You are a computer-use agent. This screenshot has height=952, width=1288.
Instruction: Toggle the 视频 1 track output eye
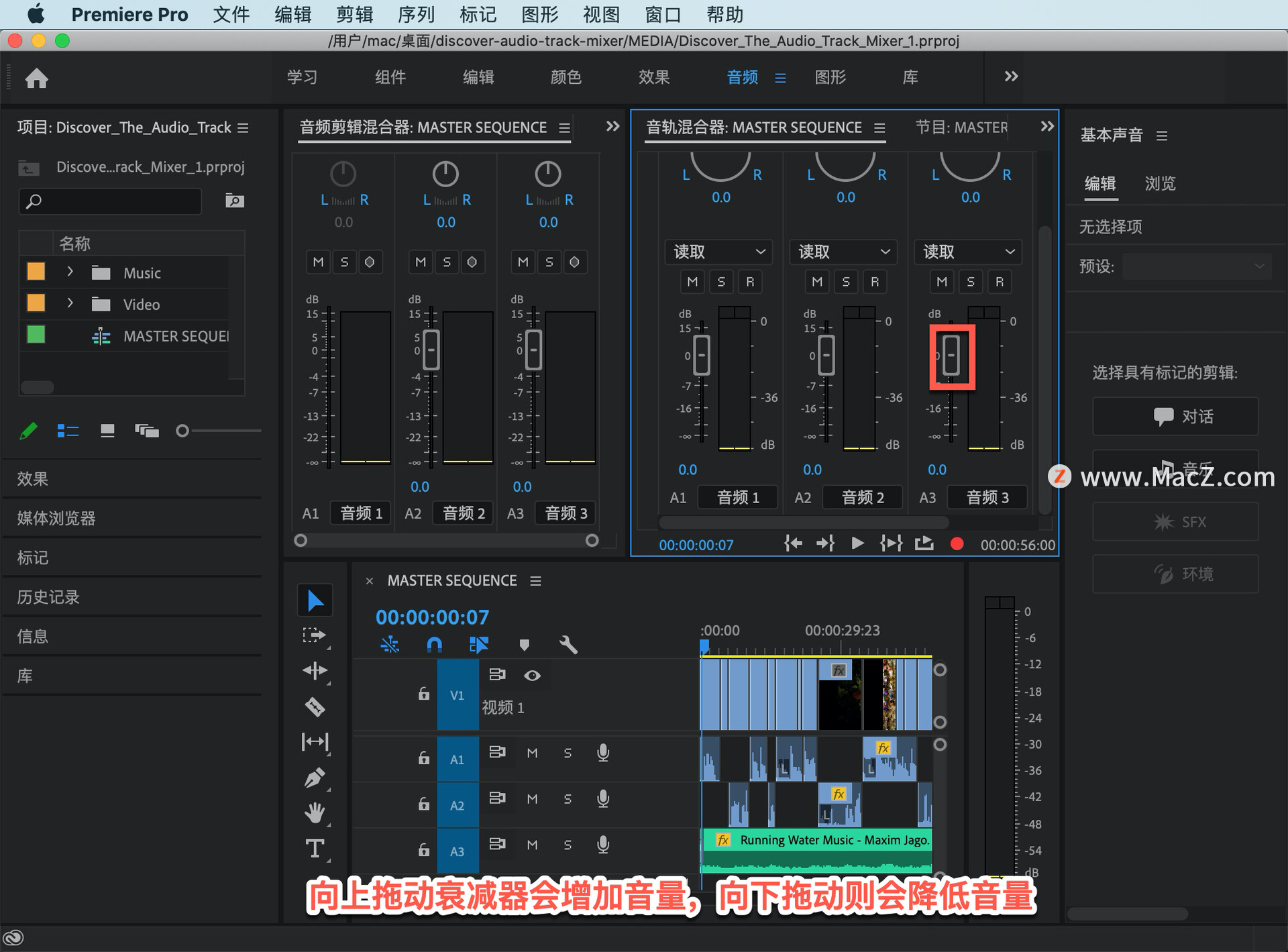(x=532, y=675)
